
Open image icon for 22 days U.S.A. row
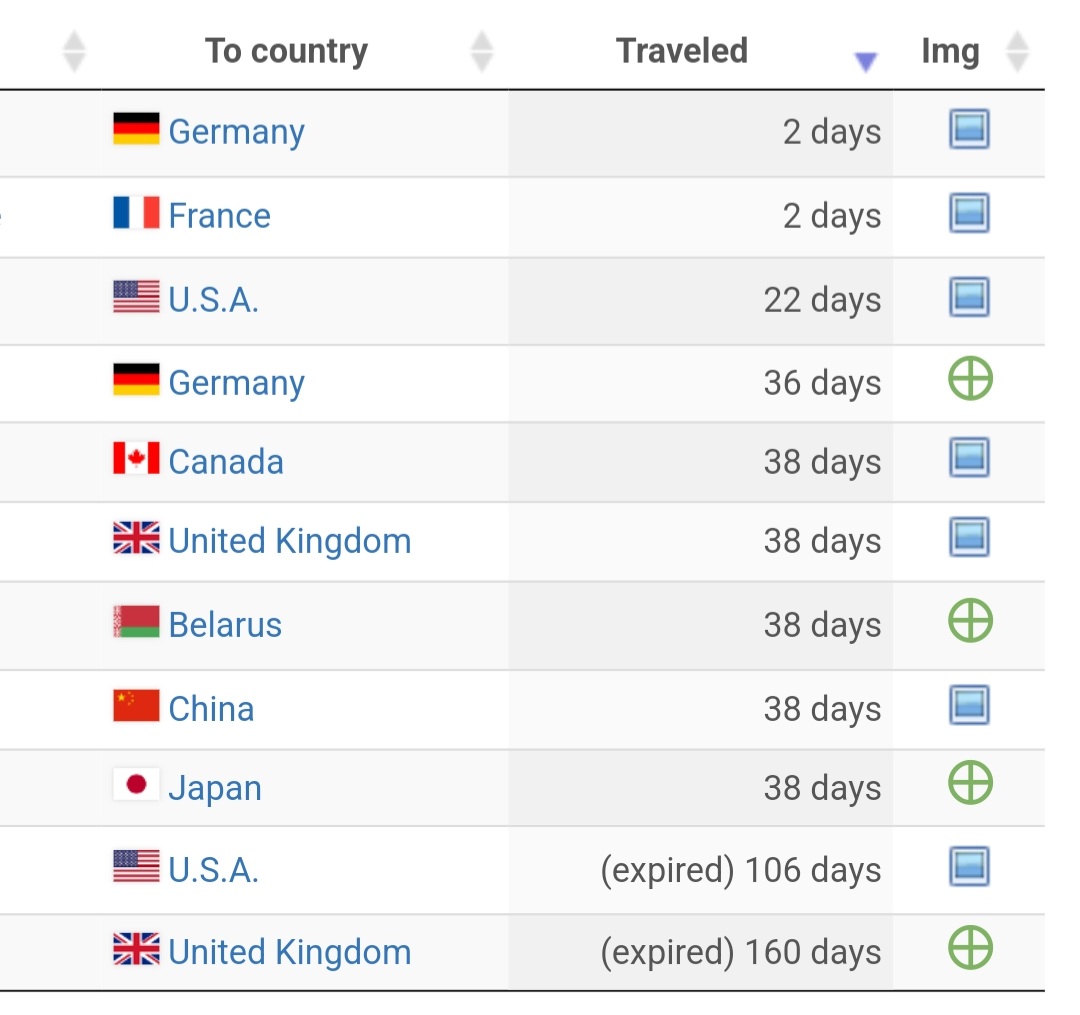point(969,297)
